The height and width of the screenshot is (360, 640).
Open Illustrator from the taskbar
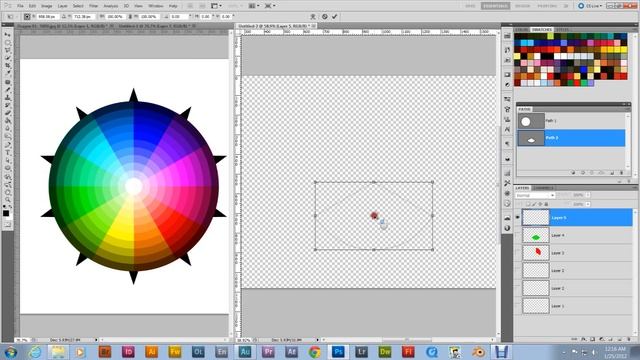(x=151, y=351)
